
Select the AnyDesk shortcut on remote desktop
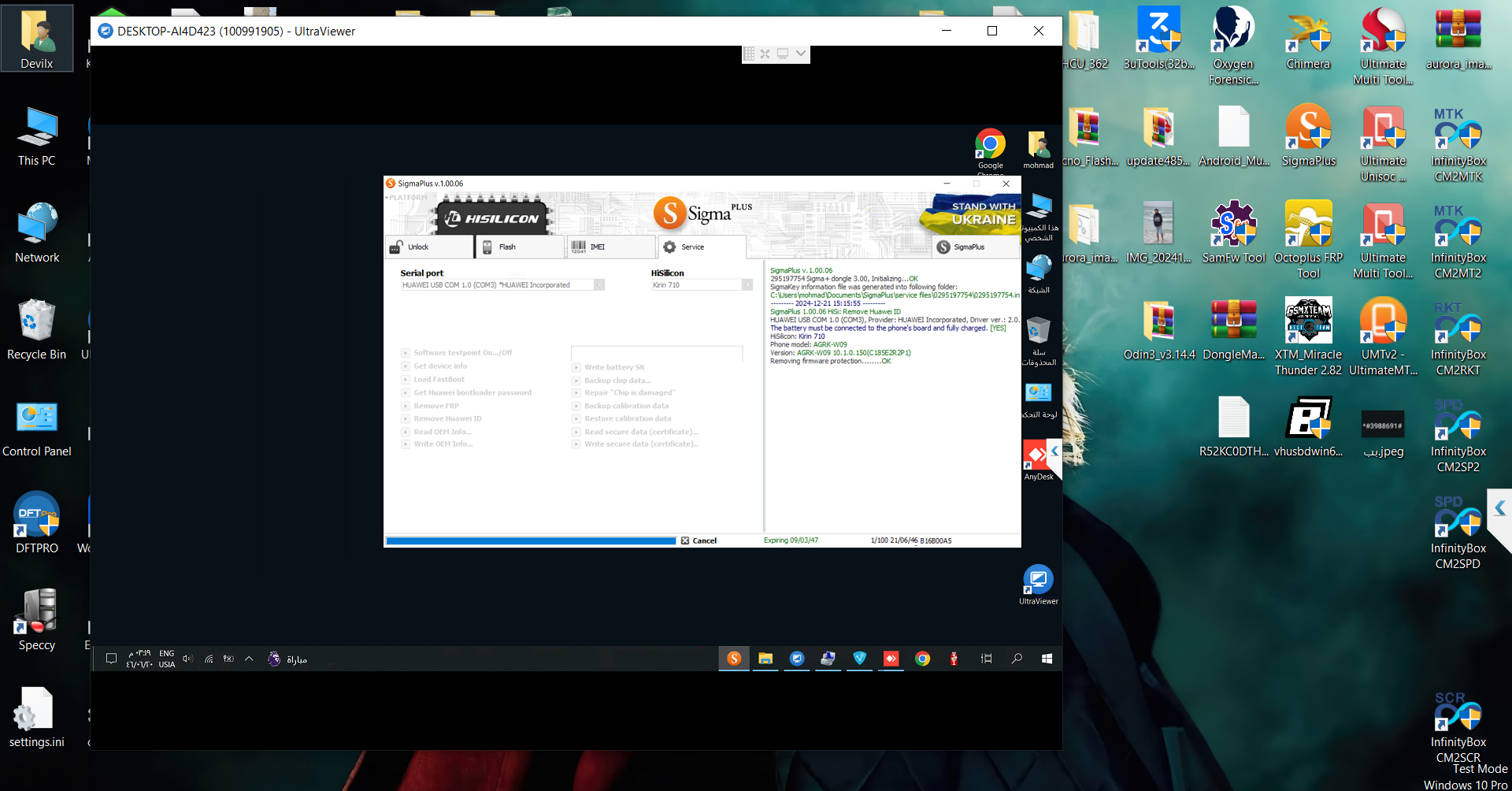(x=1037, y=461)
